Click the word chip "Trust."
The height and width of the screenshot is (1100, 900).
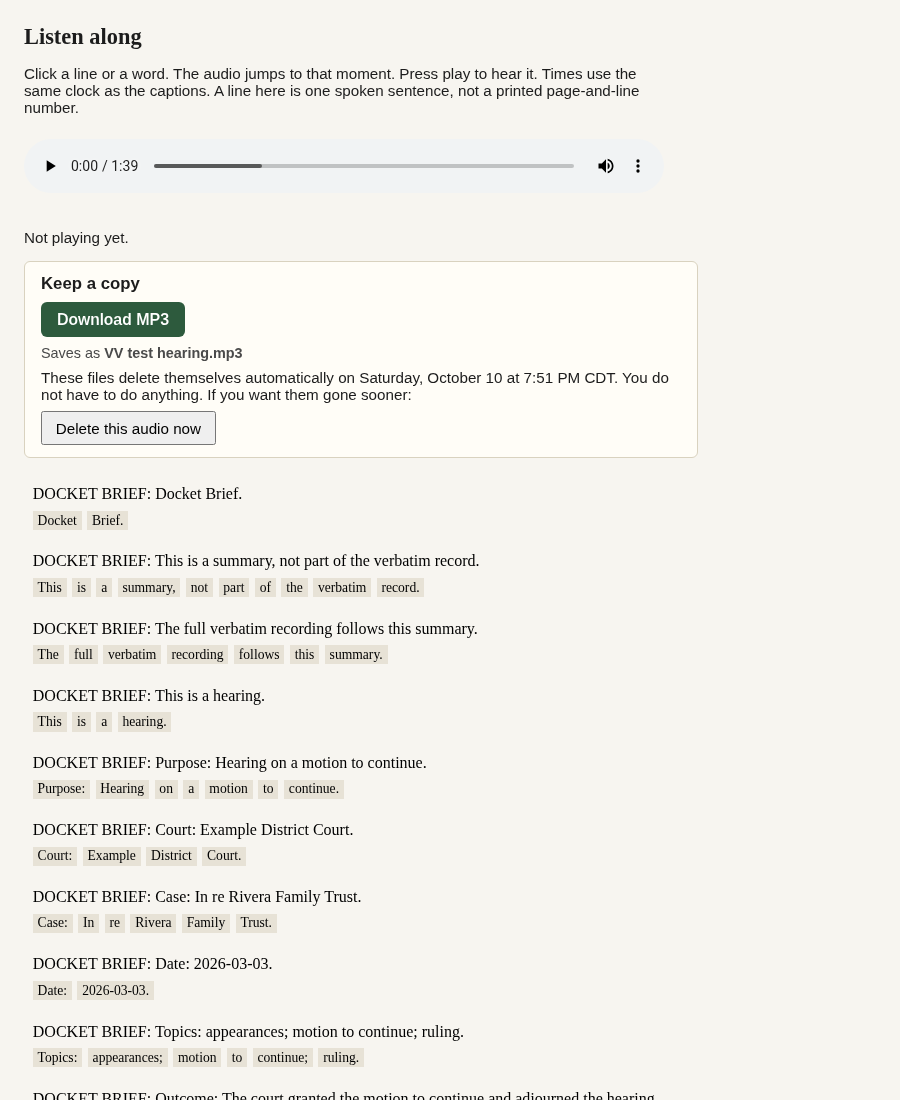(x=256, y=923)
